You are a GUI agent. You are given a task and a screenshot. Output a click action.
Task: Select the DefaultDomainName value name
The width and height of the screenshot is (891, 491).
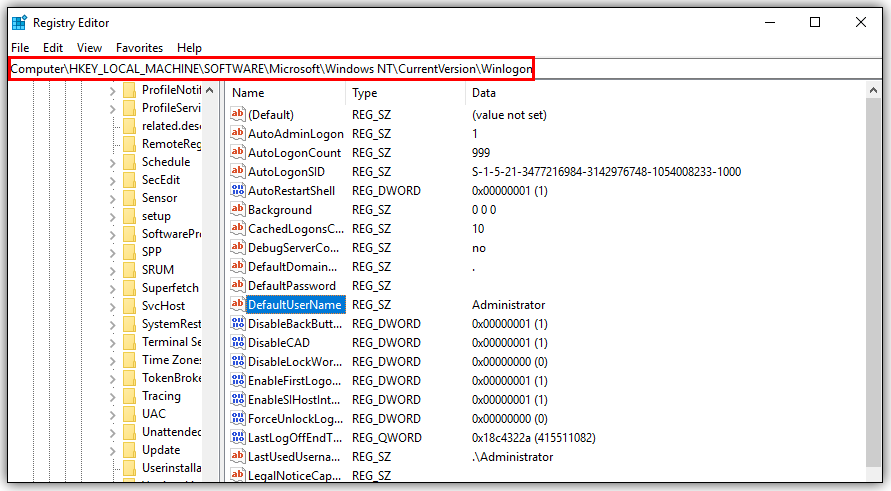point(293,267)
